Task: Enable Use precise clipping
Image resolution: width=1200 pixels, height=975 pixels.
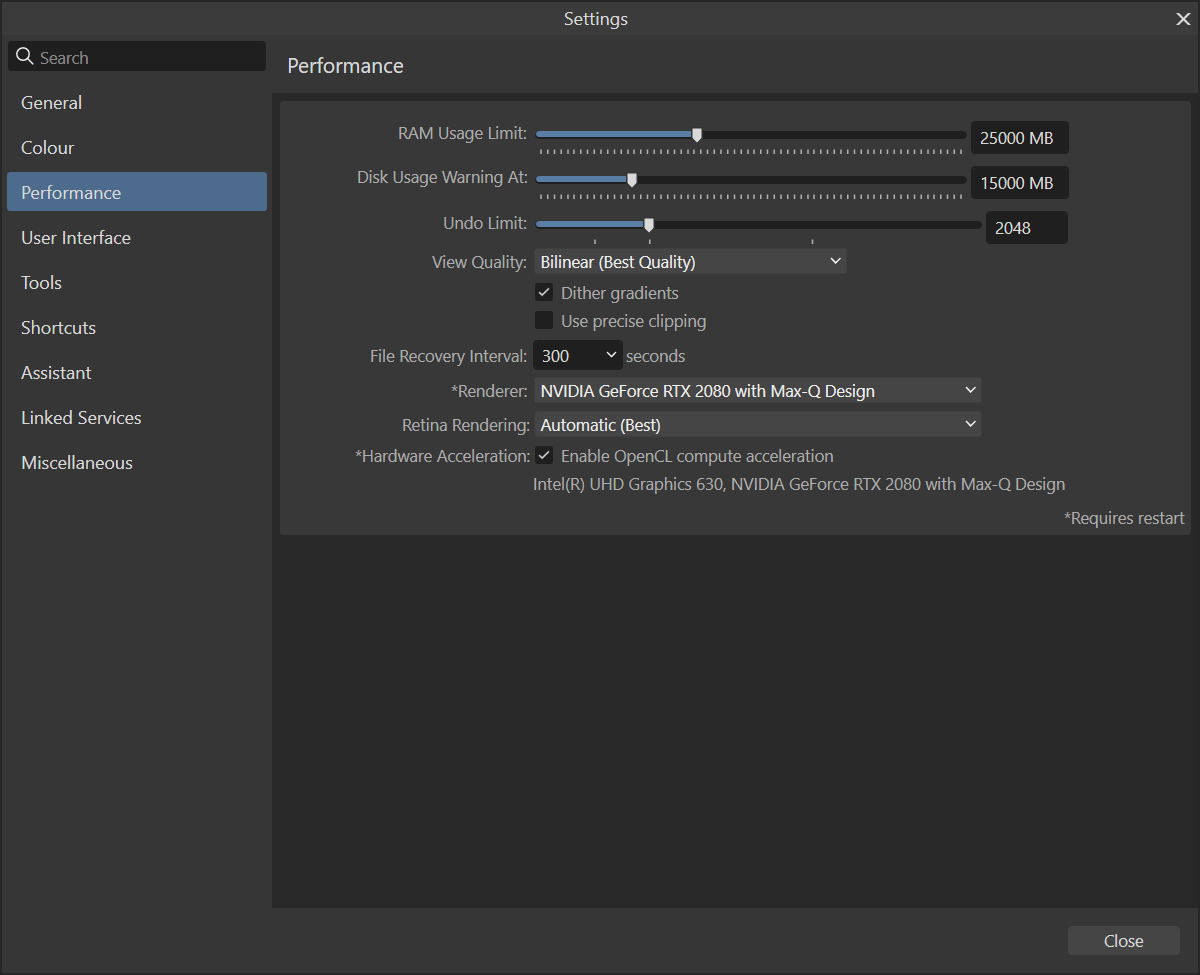Action: (x=544, y=320)
